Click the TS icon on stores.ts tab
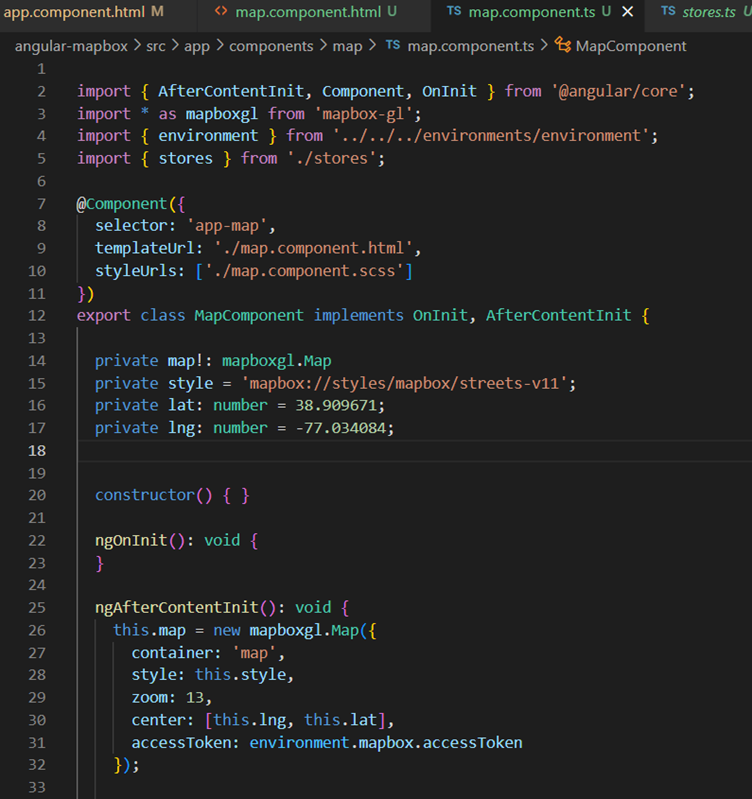 click(668, 12)
